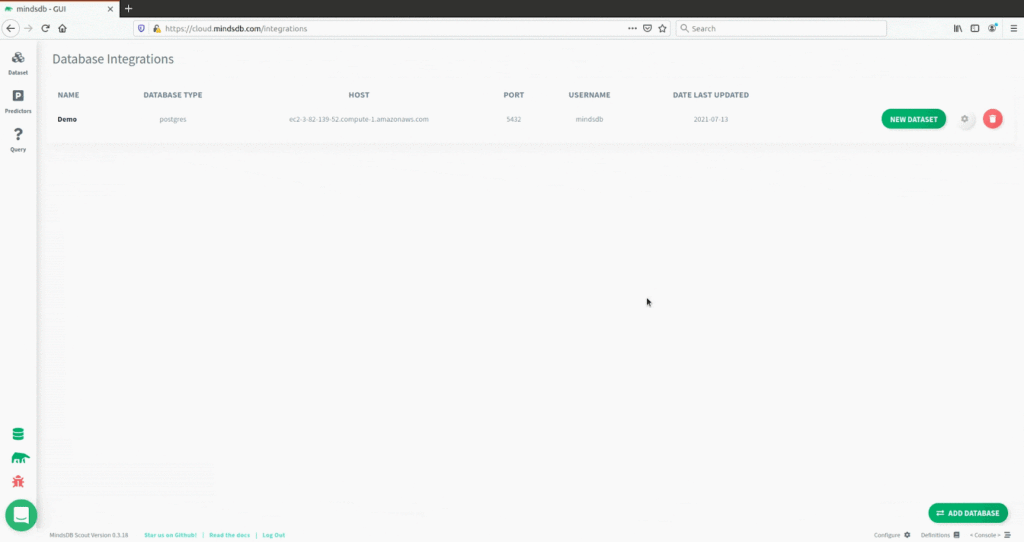Open the Query section in sidebar
1024x542 pixels.
pyautogui.click(x=18, y=139)
